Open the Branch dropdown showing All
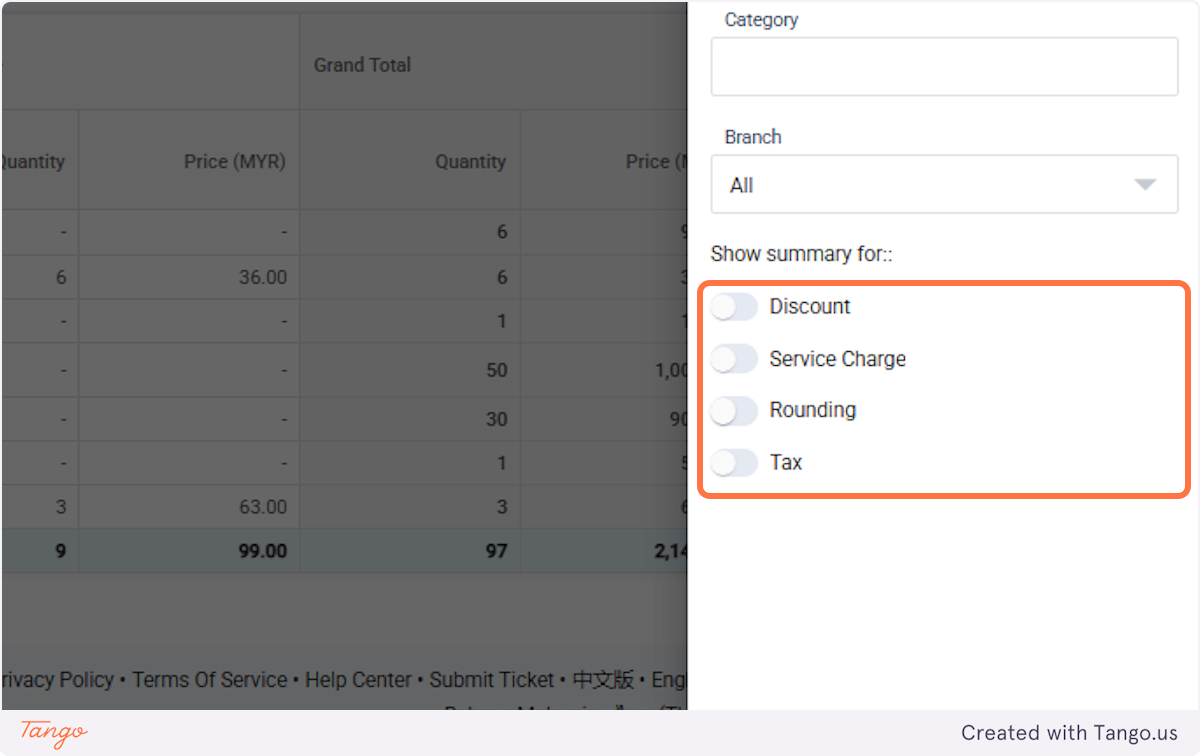This screenshot has height=756, width=1200. pyautogui.click(x=944, y=185)
